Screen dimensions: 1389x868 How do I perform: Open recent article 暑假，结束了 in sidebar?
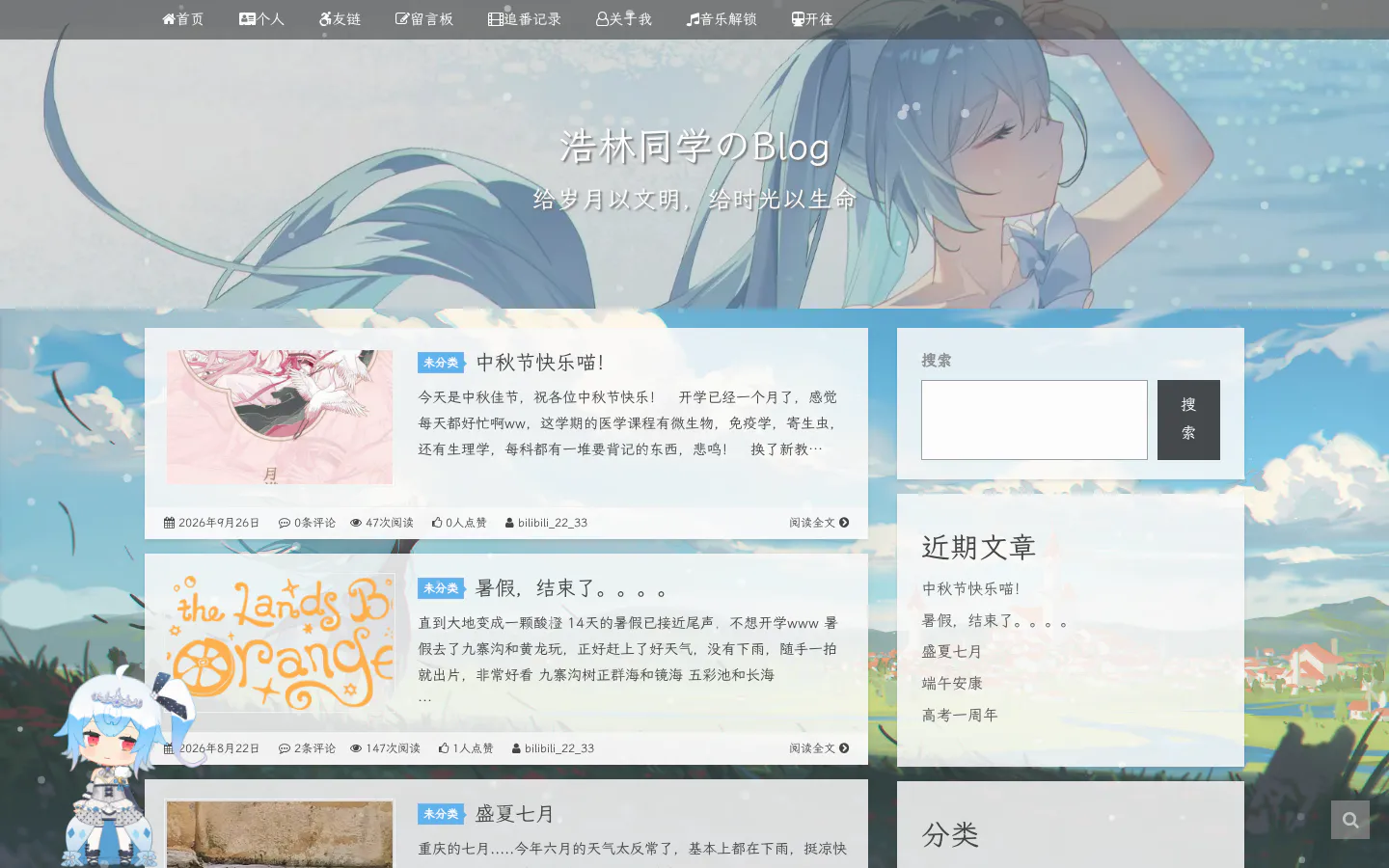[x=995, y=620]
